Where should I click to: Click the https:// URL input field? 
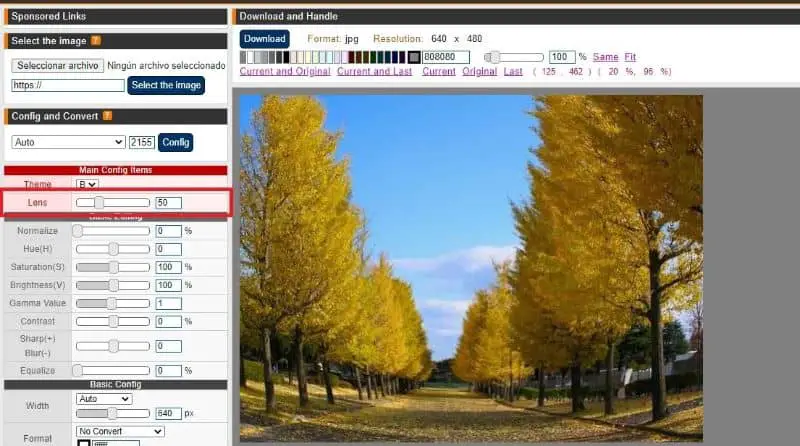[68, 85]
